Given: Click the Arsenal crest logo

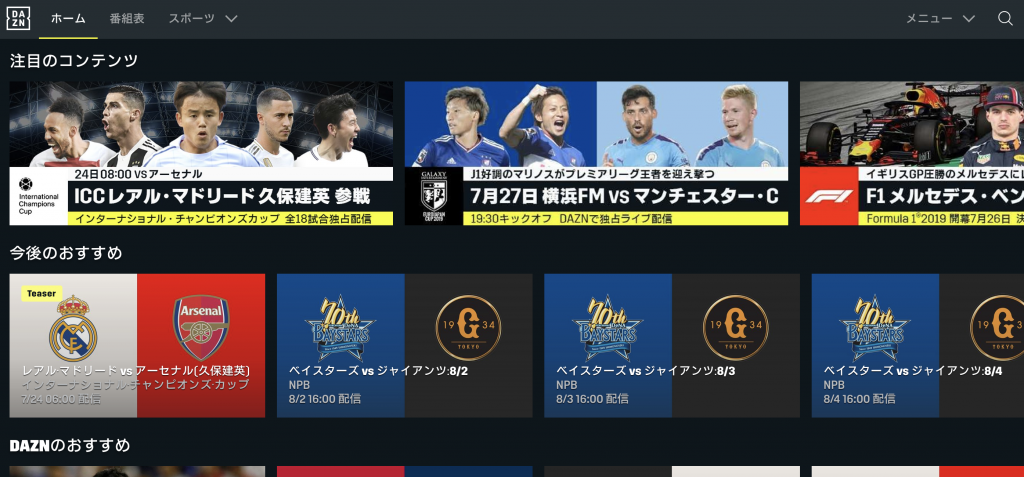Looking at the screenshot, I should (x=201, y=328).
